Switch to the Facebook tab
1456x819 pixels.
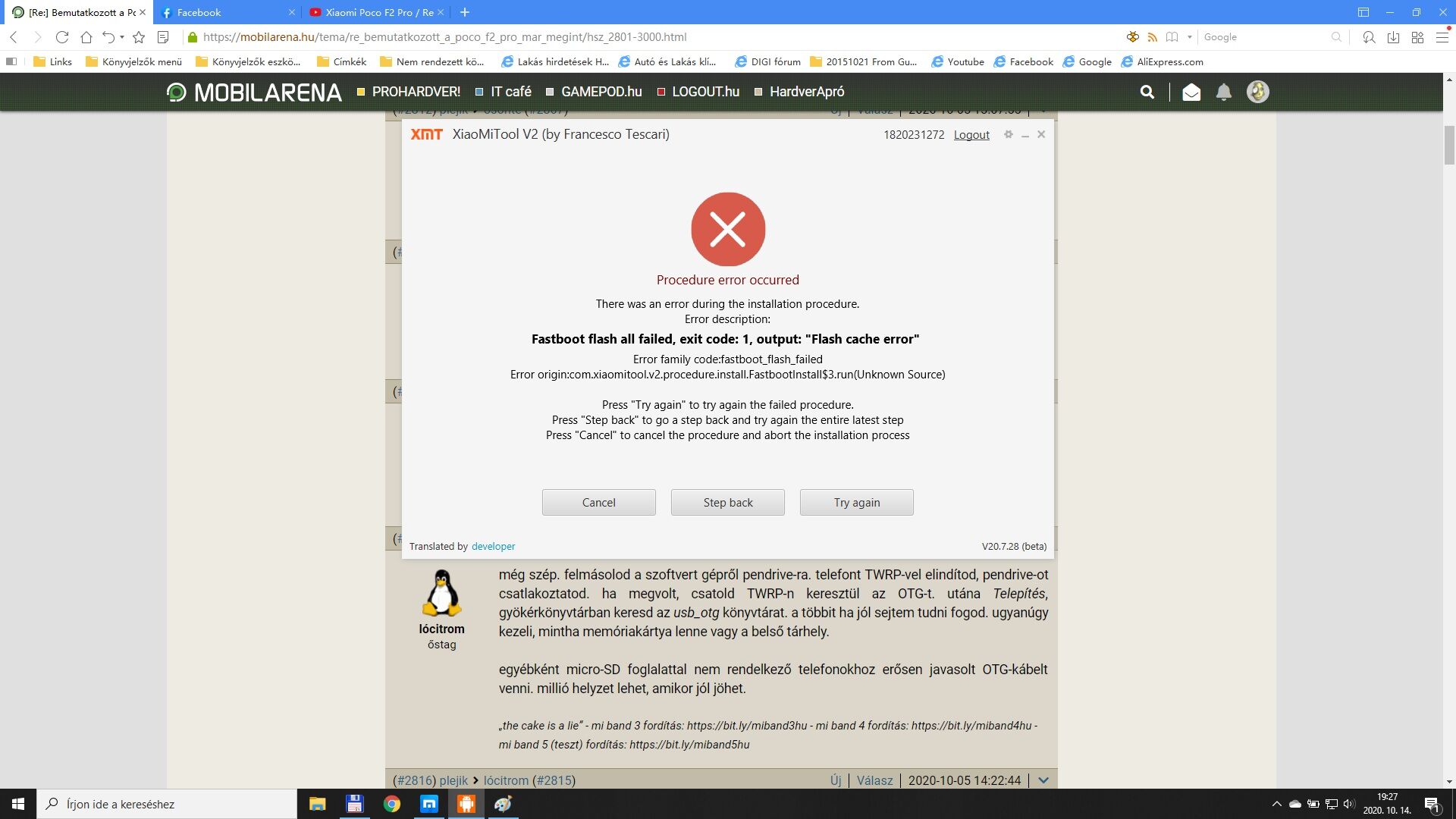coord(227,12)
